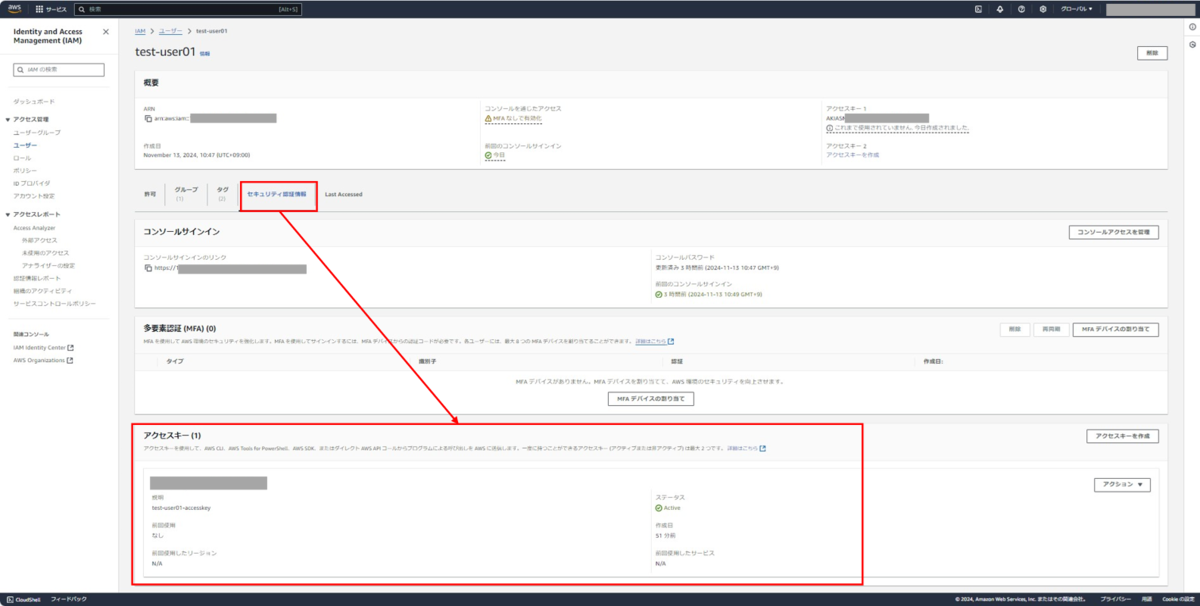Image resolution: width=1200 pixels, height=606 pixels.
Task: Click the 情報 link beside test-user01
Action: pyautogui.click(x=205, y=53)
